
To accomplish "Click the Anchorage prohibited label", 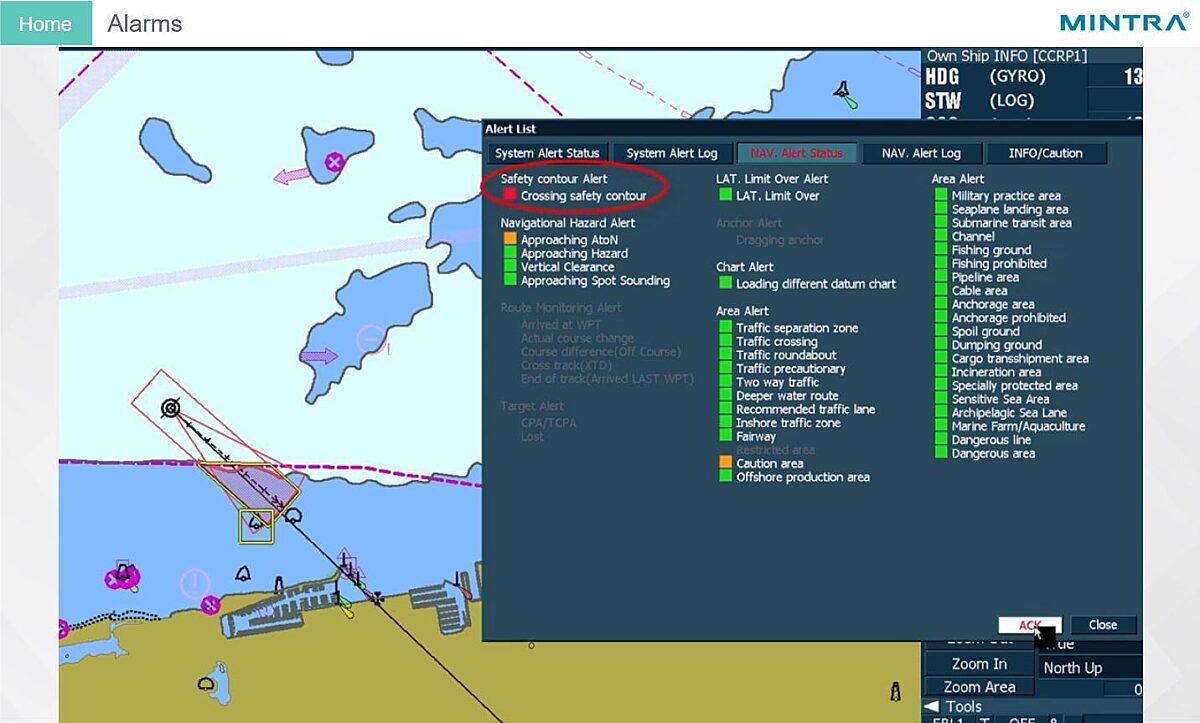I will [x=1008, y=318].
